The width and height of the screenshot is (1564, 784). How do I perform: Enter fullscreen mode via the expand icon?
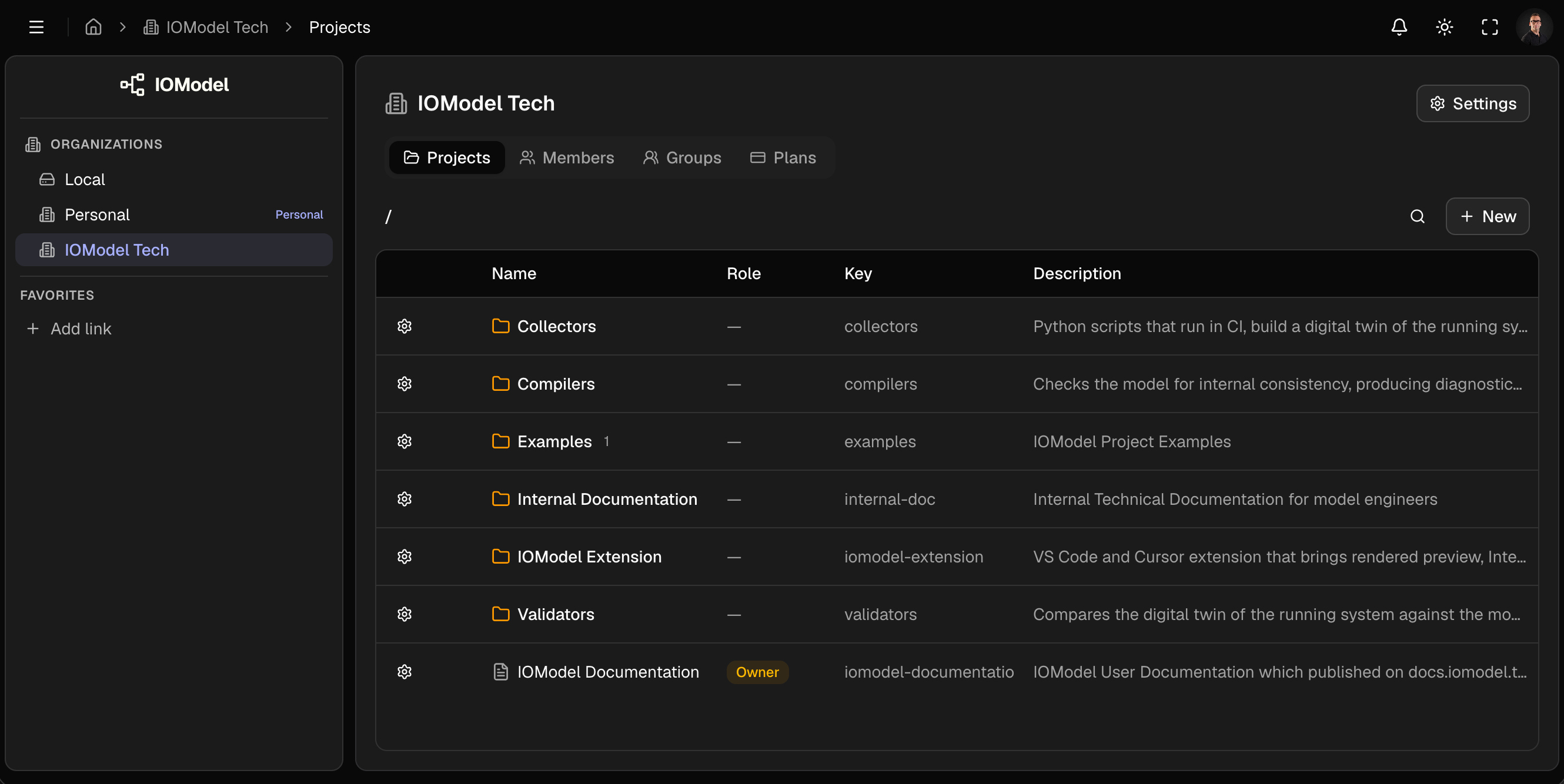tap(1489, 27)
